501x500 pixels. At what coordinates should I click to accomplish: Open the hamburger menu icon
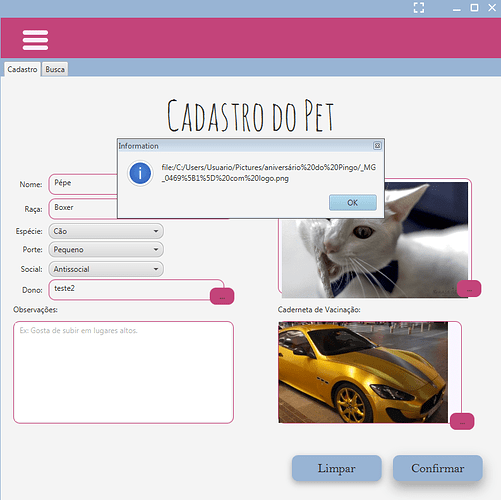pyautogui.click(x=35, y=40)
